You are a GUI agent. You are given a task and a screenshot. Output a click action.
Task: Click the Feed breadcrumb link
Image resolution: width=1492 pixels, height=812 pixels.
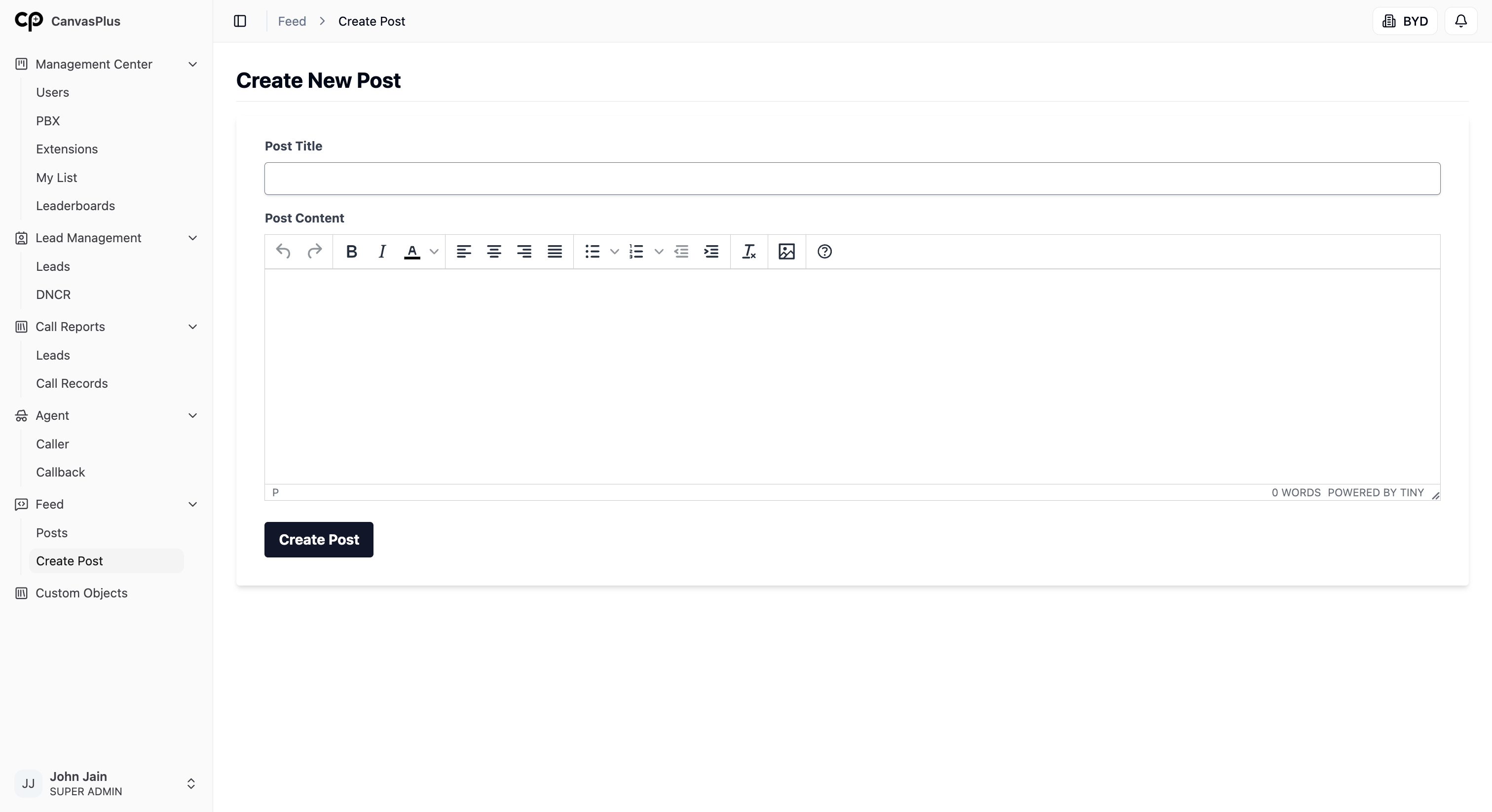[x=292, y=21]
